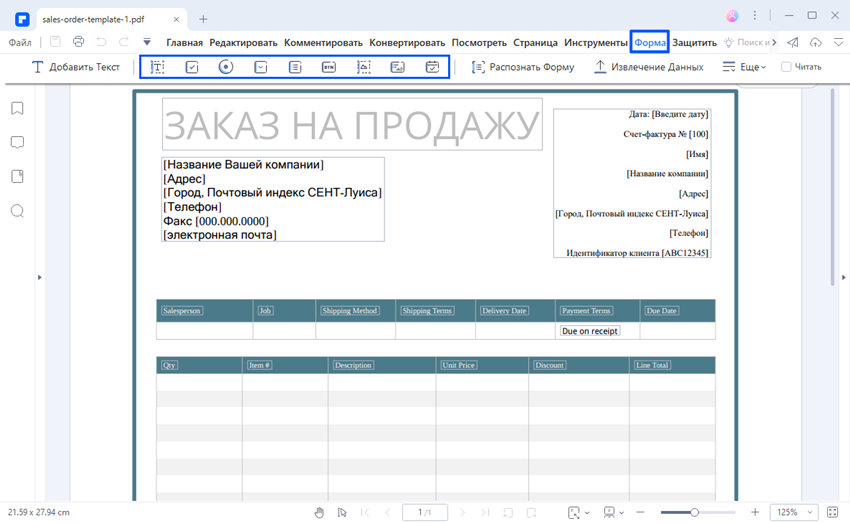Select the push button form tool
This screenshot has width=850, height=523.
(329, 67)
